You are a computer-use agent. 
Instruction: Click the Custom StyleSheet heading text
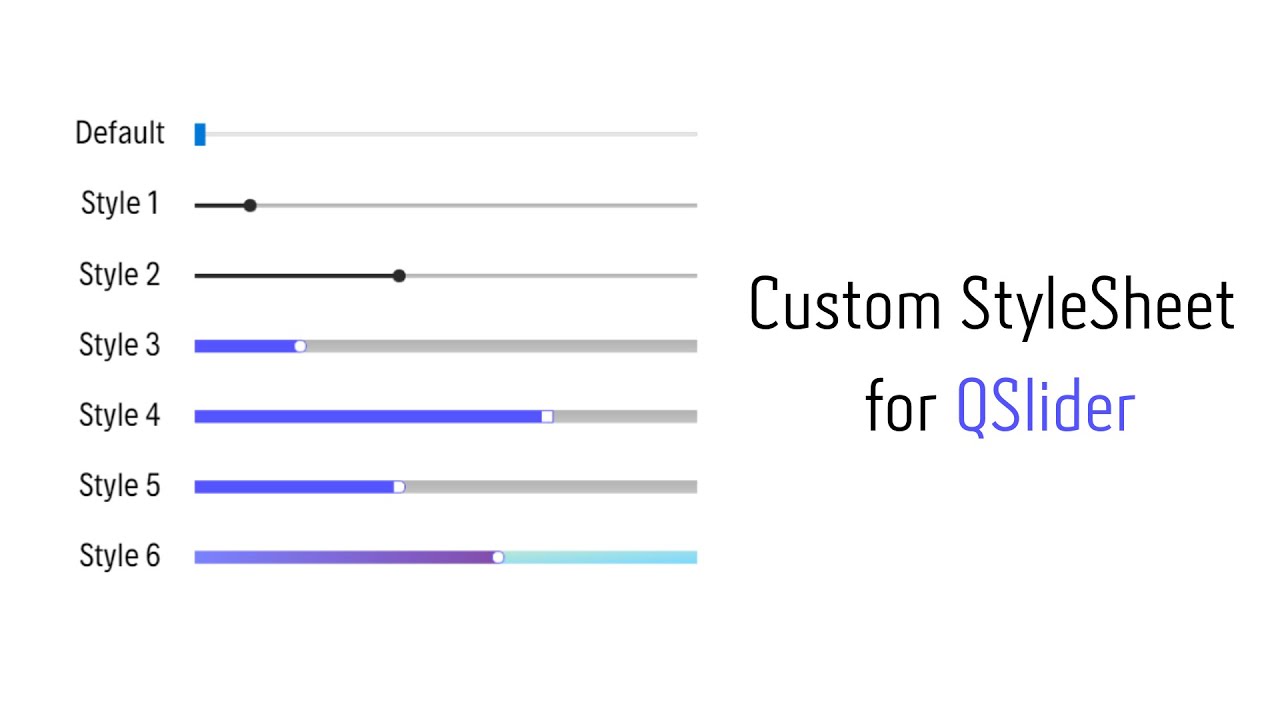click(992, 307)
